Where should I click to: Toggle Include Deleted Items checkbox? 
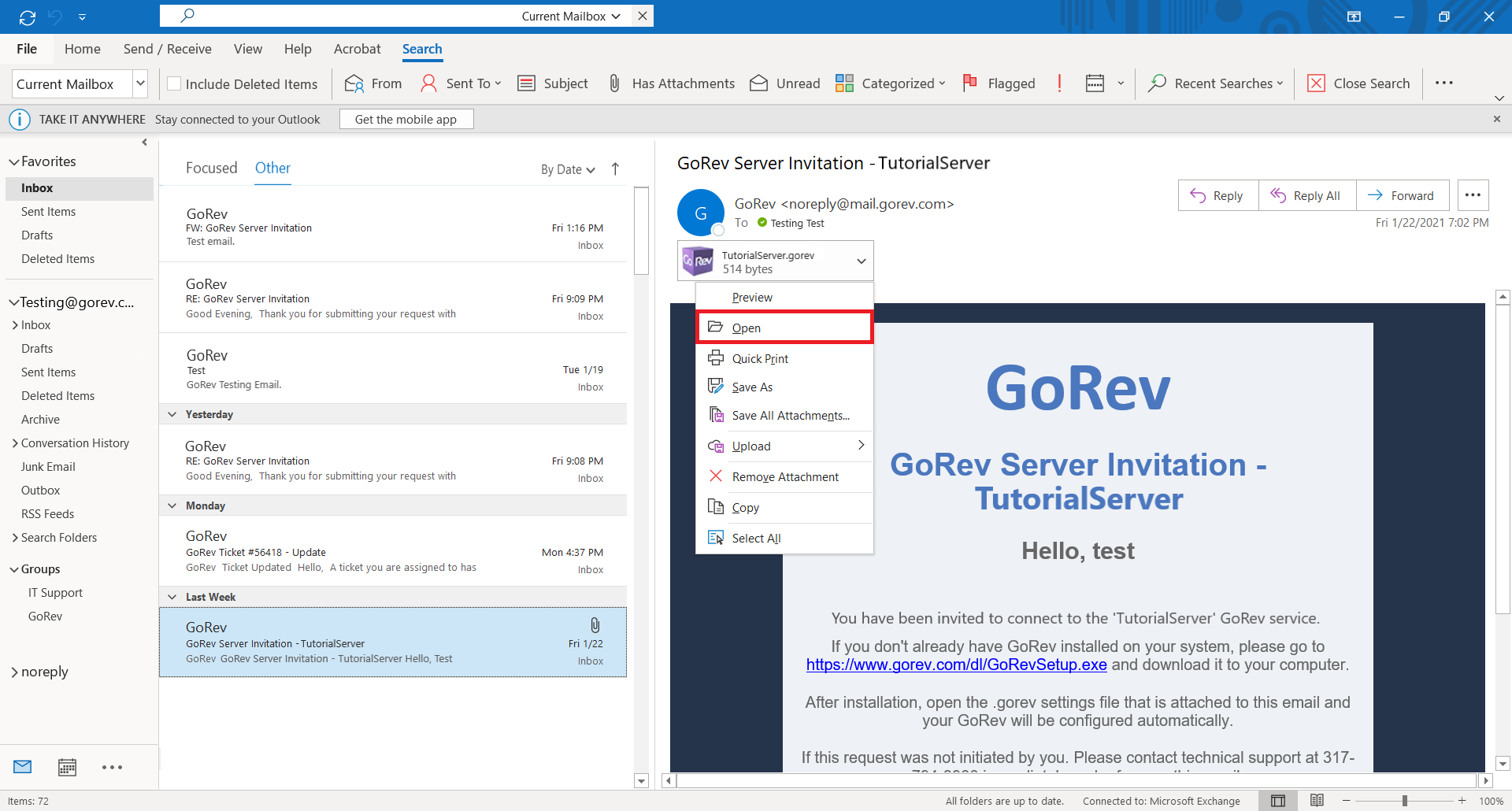(175, 83)
